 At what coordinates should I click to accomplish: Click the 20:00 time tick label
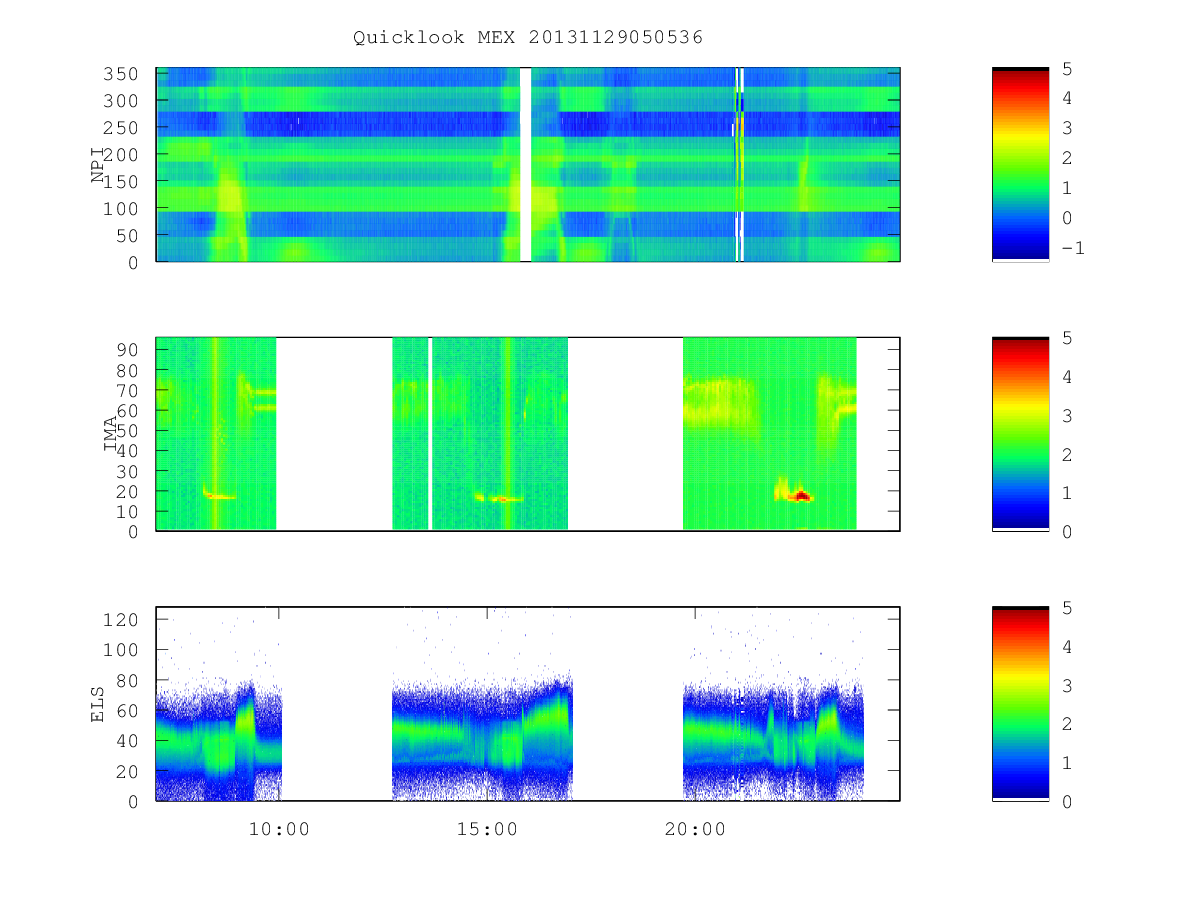(696, 829)
